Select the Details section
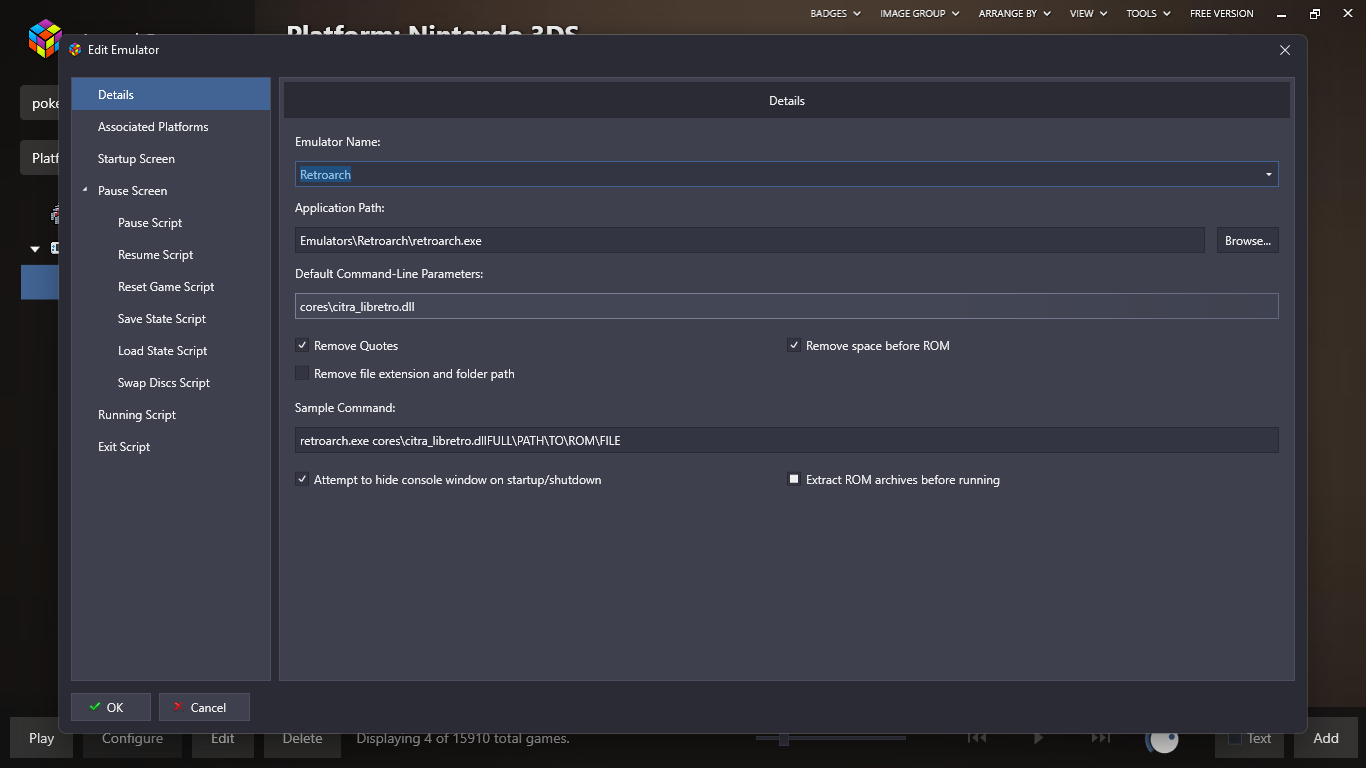The width and height of the screenshot is (1366, 768). pos(171,94)
